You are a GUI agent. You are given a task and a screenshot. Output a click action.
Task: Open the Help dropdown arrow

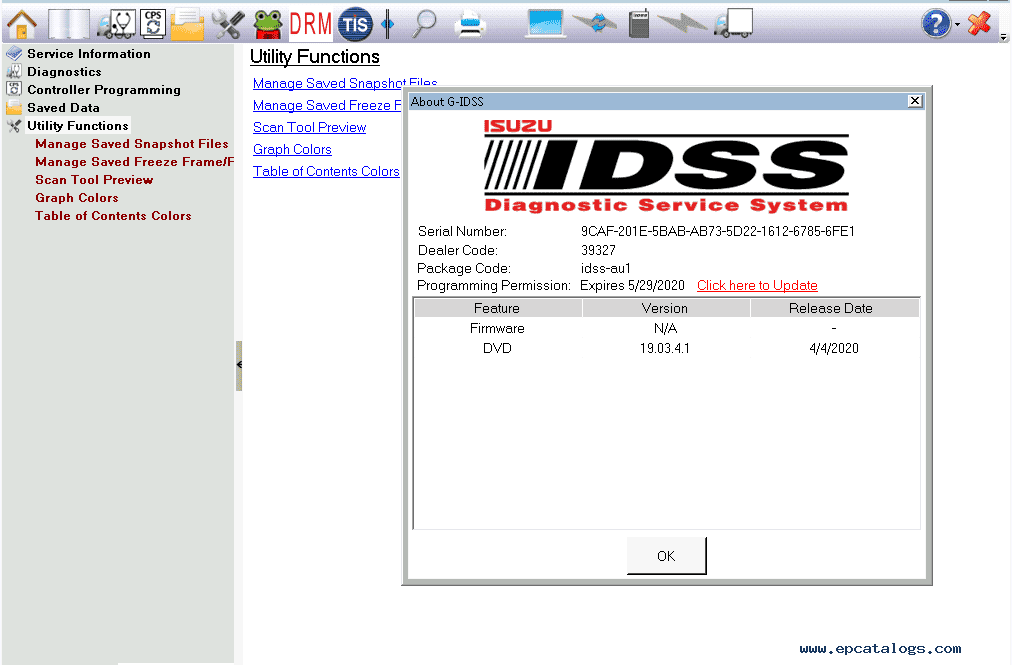[x=957, y=25]
